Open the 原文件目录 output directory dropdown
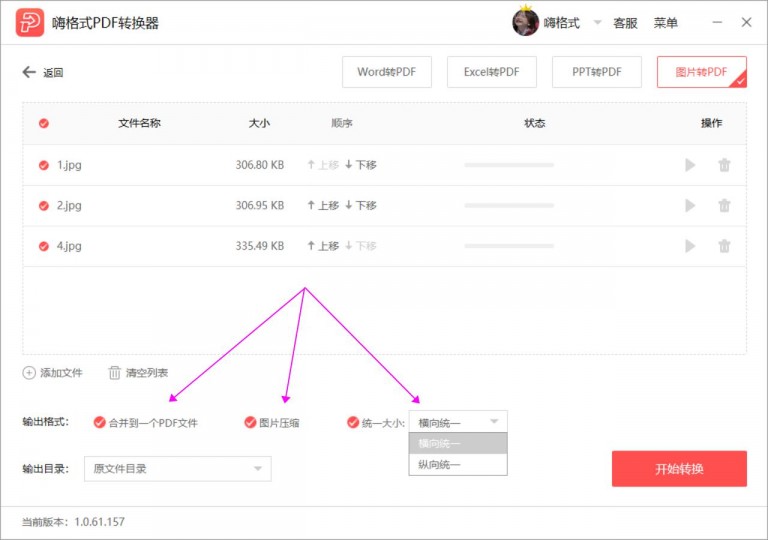 pos(178,469)
